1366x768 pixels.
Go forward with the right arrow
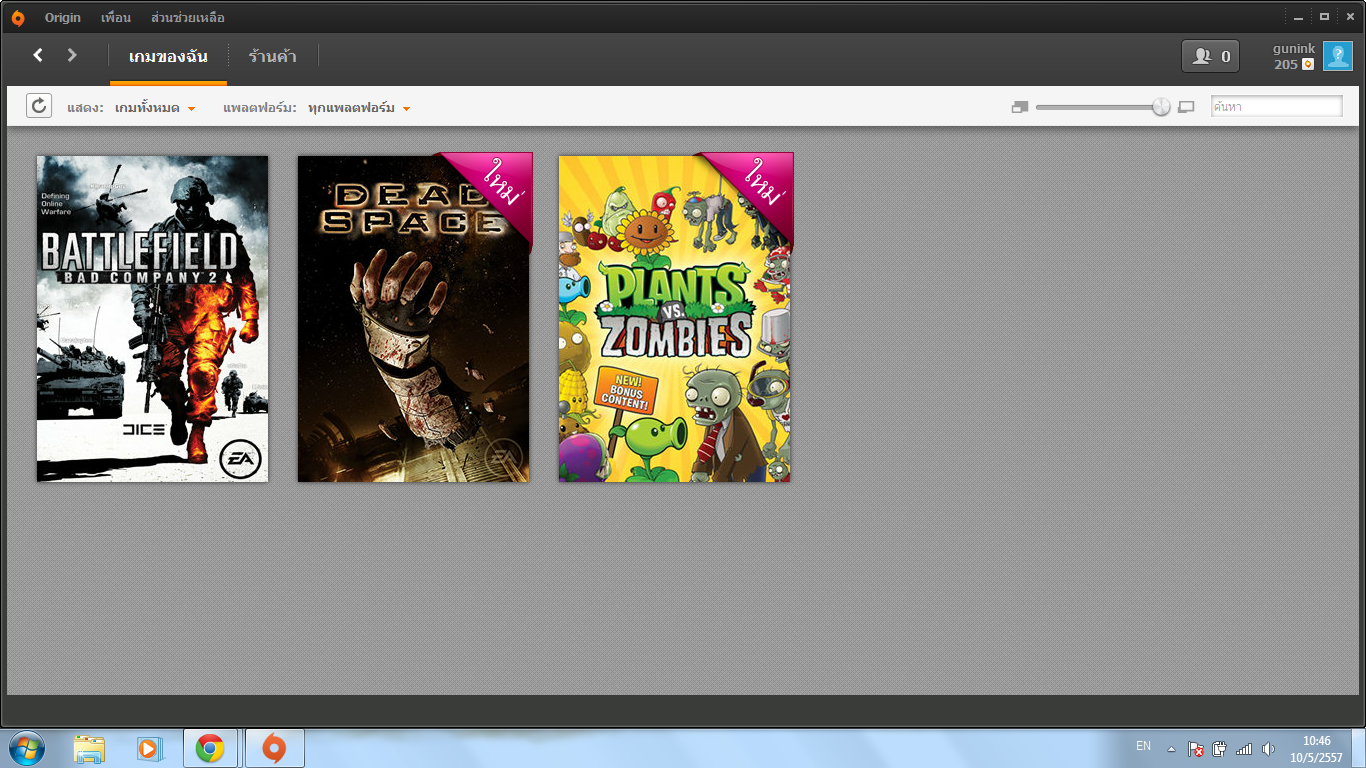coord(72,55)
